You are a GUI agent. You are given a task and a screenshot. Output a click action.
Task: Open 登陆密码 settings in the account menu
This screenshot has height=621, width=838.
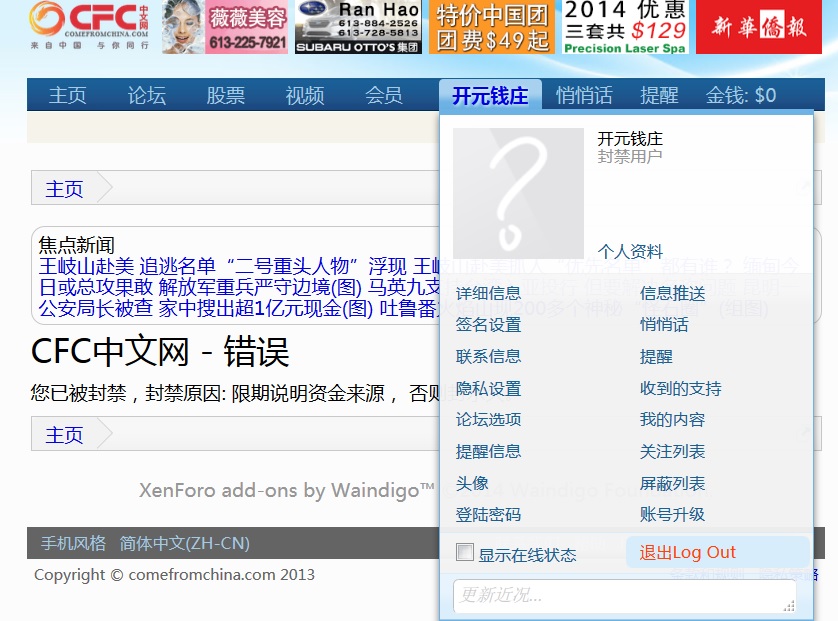[488, 514]
